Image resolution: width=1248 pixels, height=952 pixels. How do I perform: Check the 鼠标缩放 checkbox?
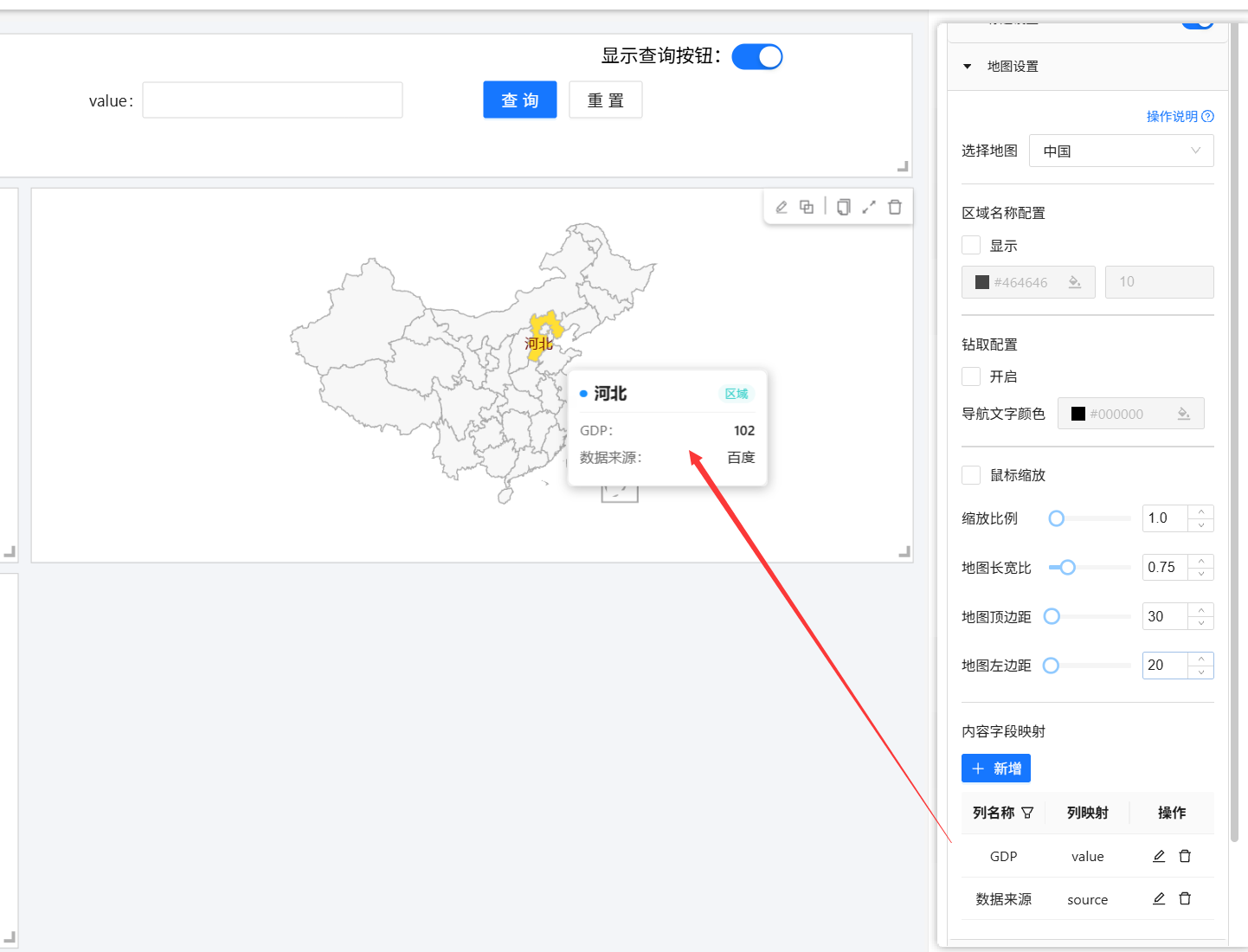(x=971, y=475)
